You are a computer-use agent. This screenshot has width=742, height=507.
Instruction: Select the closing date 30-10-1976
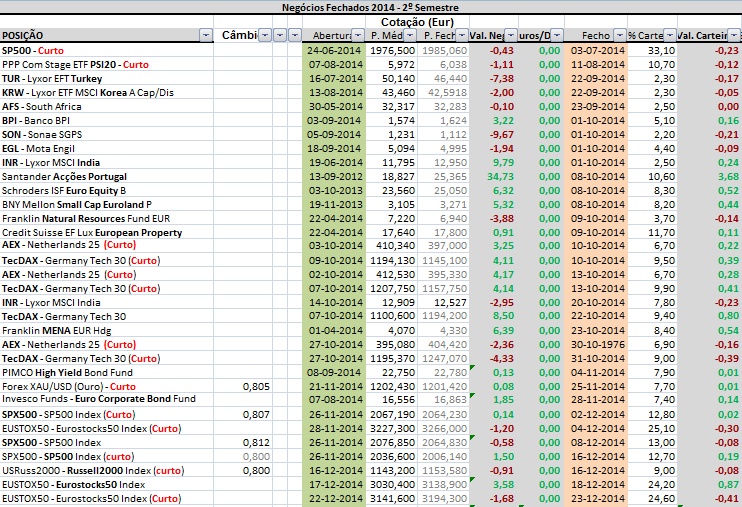click(x=596, y=345)
